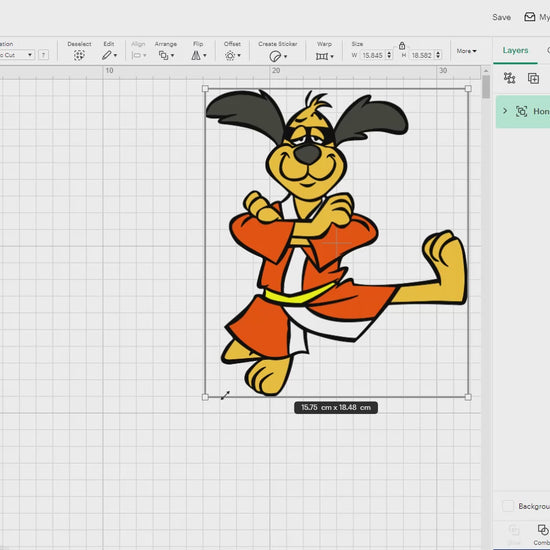The width and height of the screenshot is (550, 550).
Task: Expand the Arrange dropdown arrow
Action: 172,56
